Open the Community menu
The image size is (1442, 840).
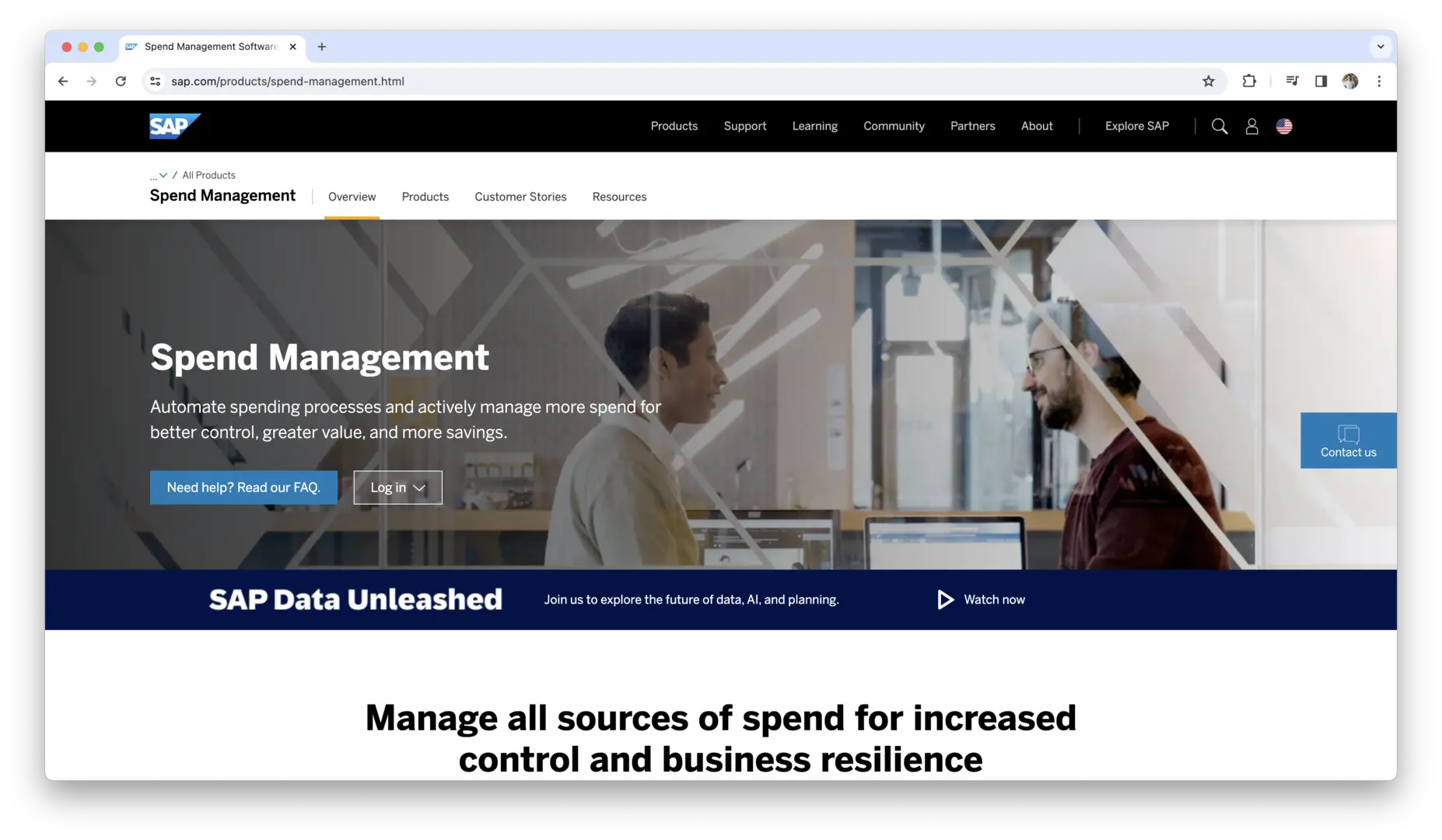[894, 126]
